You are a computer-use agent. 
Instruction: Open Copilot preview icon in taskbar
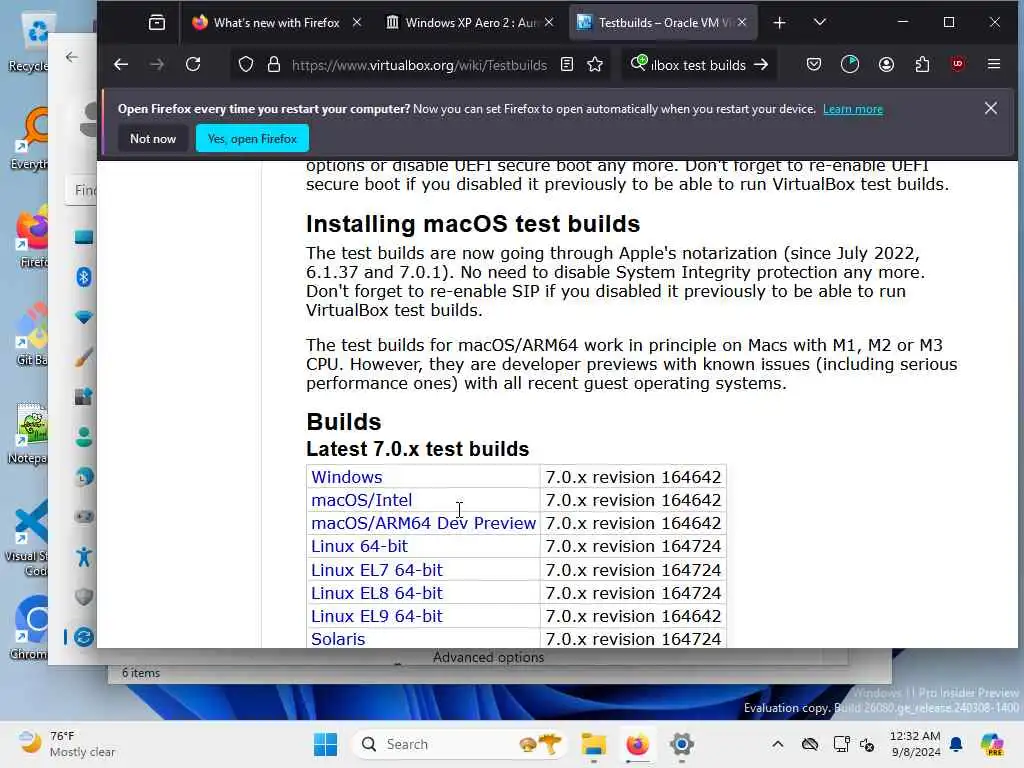coord(992,744)
